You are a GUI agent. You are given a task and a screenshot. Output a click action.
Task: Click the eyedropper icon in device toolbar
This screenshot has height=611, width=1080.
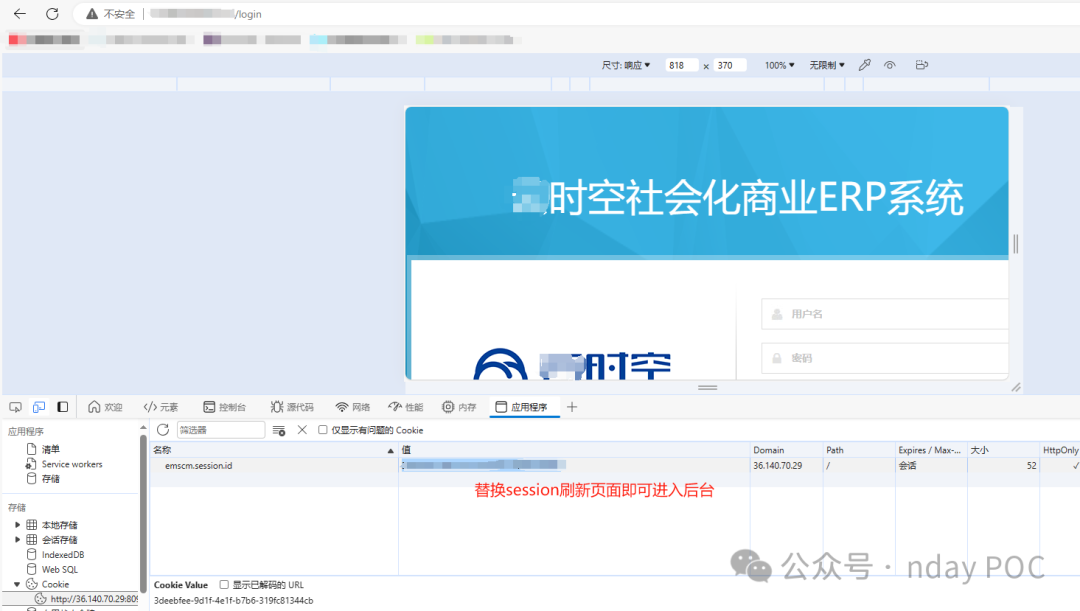click(x=864, y=65)
